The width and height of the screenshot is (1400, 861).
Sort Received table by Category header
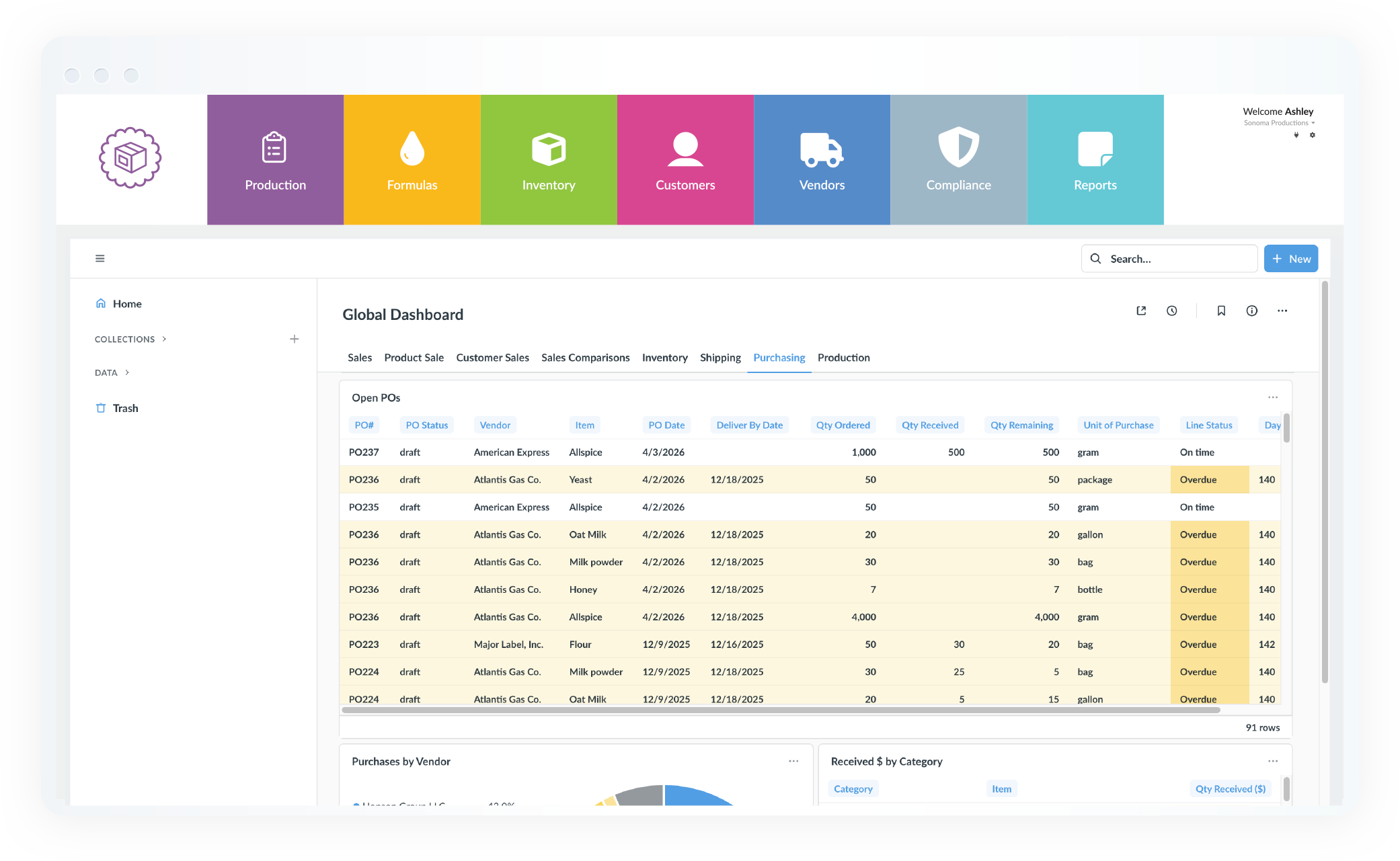[853, 788]
